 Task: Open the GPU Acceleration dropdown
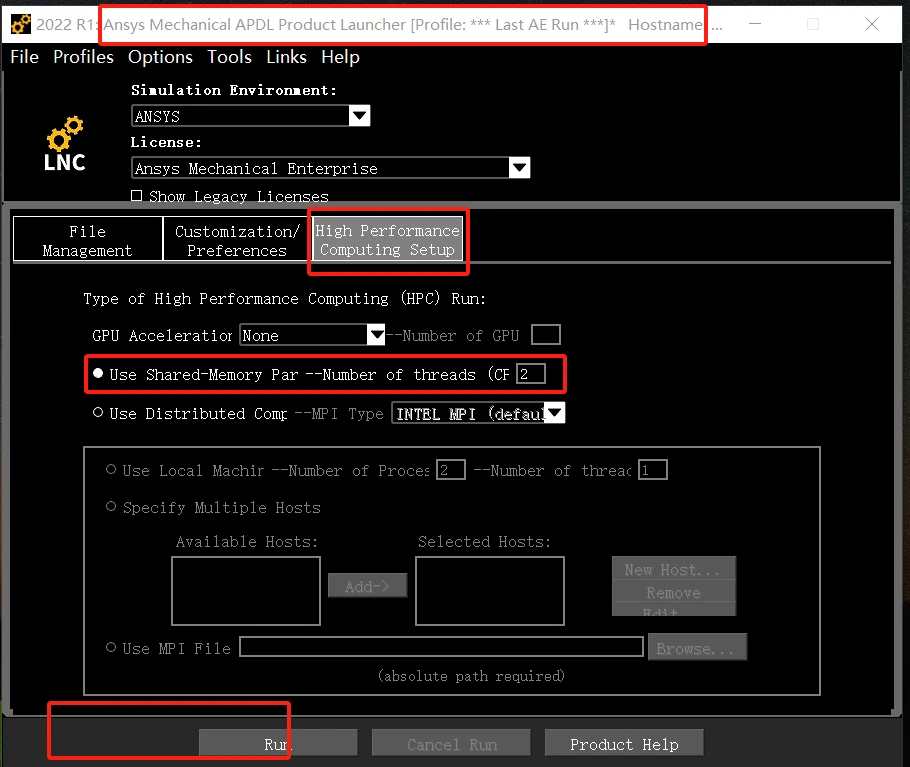tap(376, 335)
